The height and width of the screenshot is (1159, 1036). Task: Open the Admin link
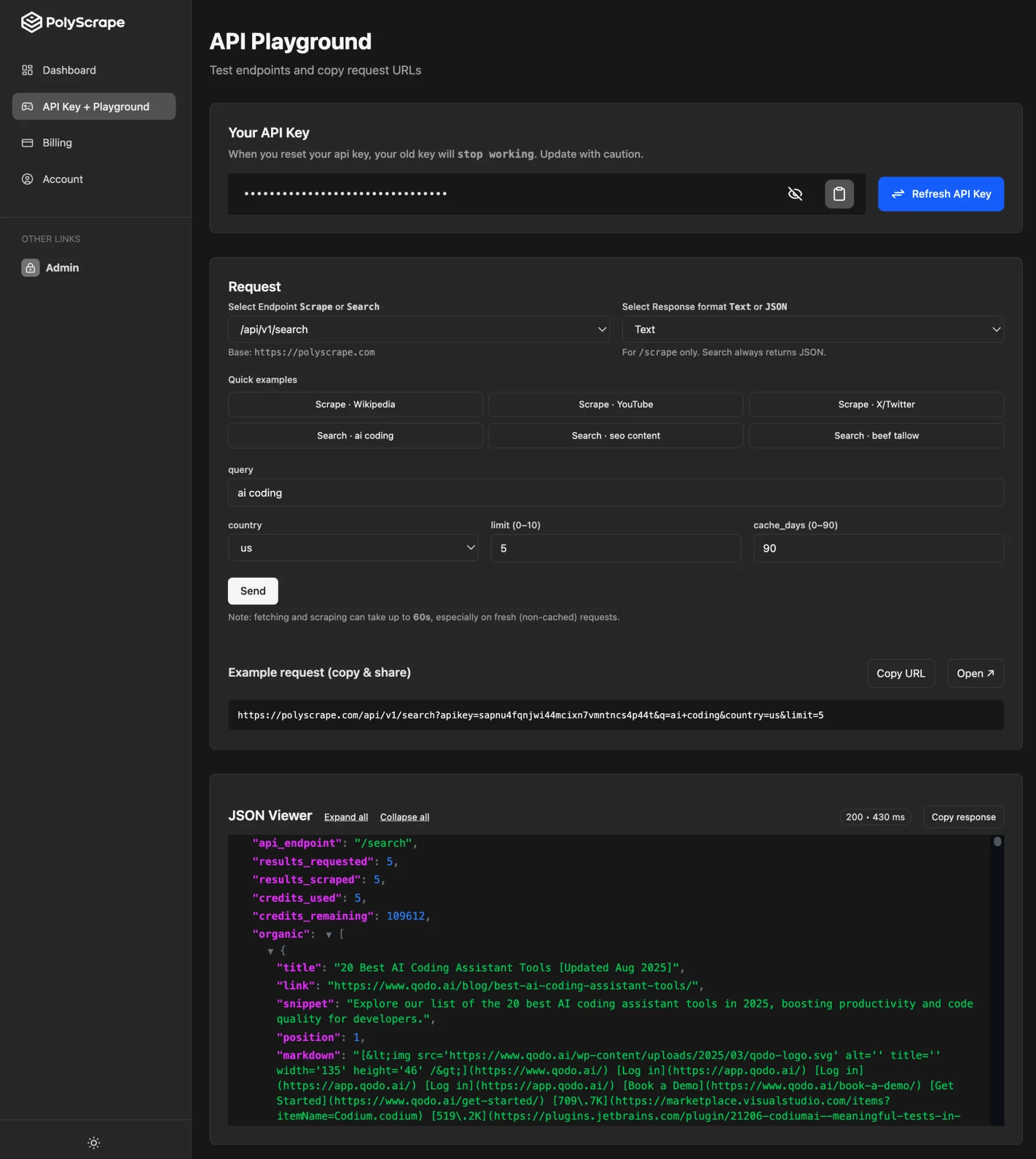[50, 268]
